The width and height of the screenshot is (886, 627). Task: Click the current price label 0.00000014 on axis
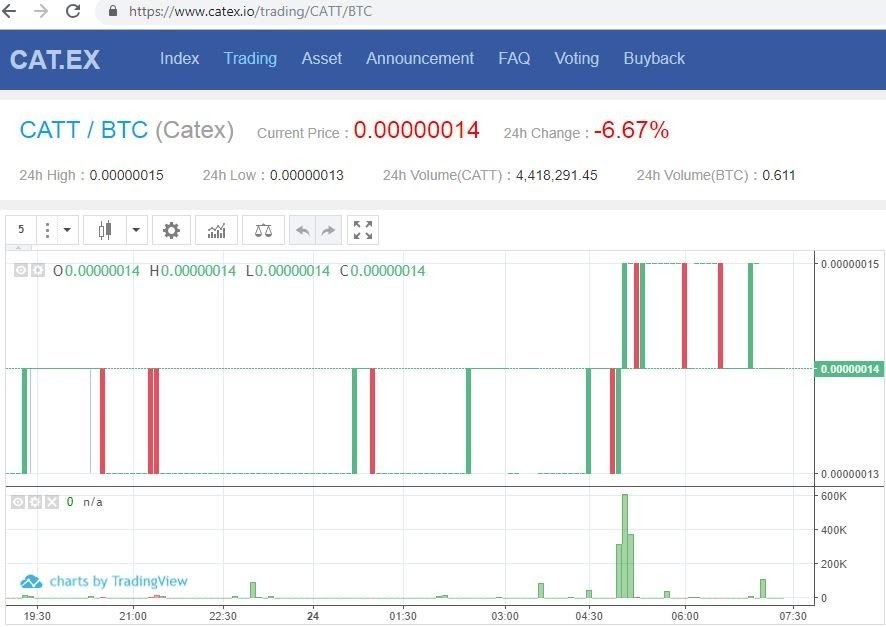[x=849, y=369]
